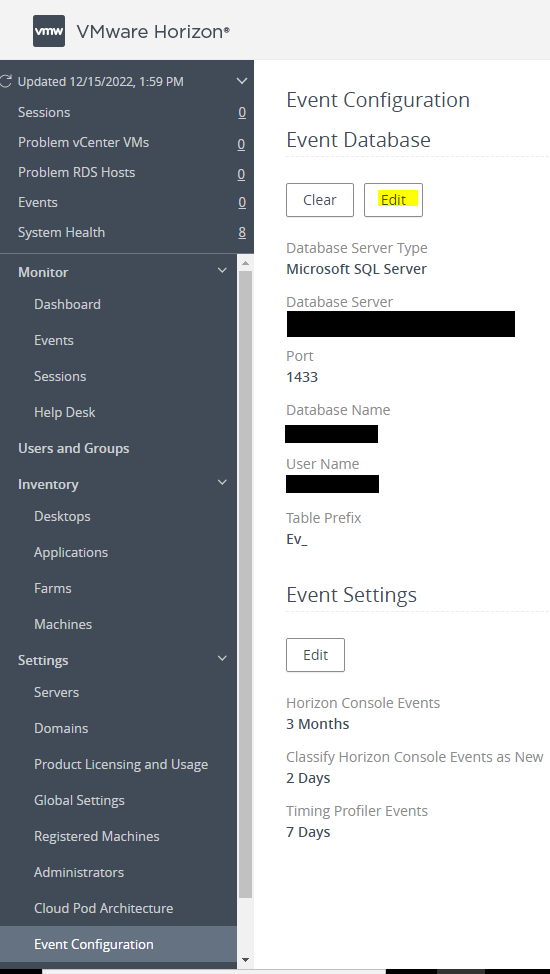This screenshot has width=550, height=974.
Task: Click 'Problem RDS Hosts' label
Action: click(x=76, y=172)
